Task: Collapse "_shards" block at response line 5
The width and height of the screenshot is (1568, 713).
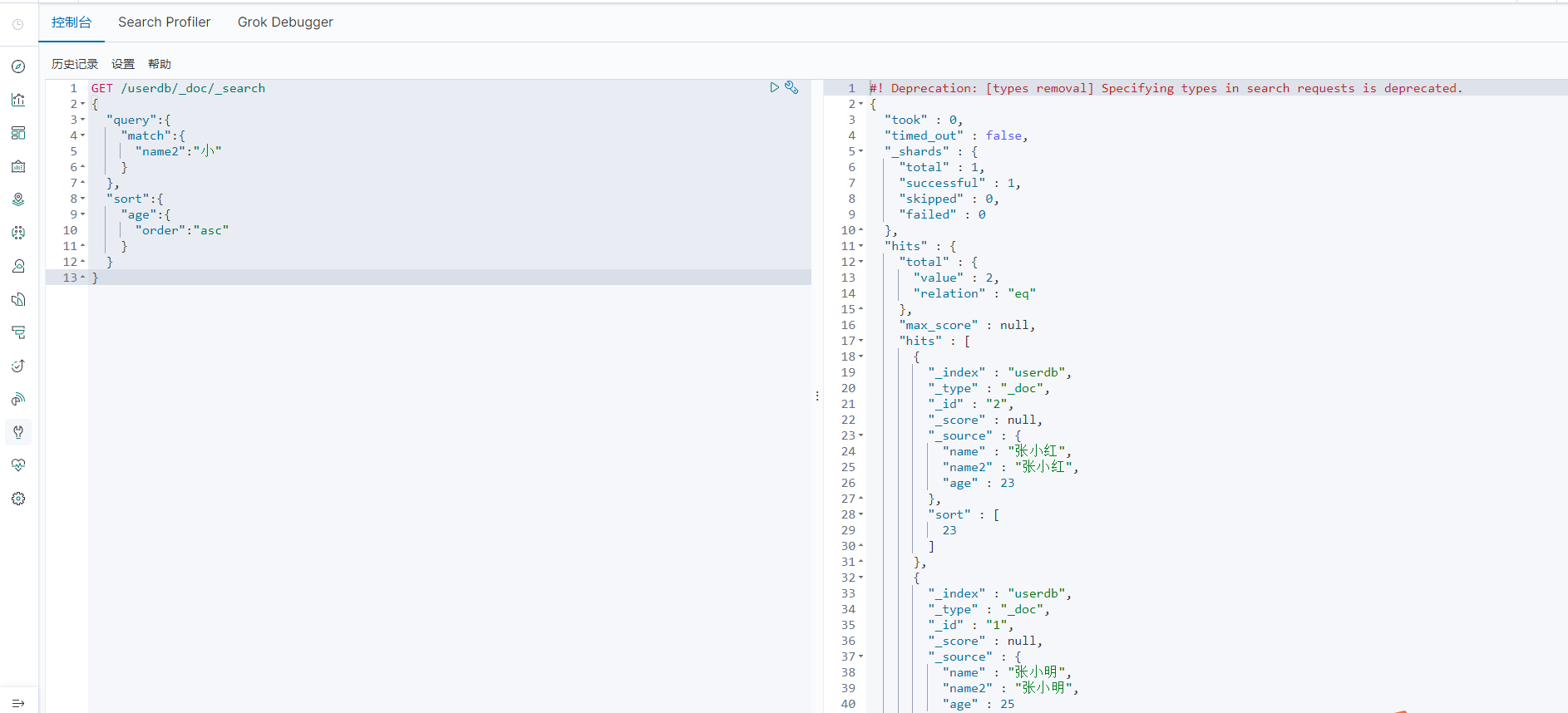Action: pos(861,152)
